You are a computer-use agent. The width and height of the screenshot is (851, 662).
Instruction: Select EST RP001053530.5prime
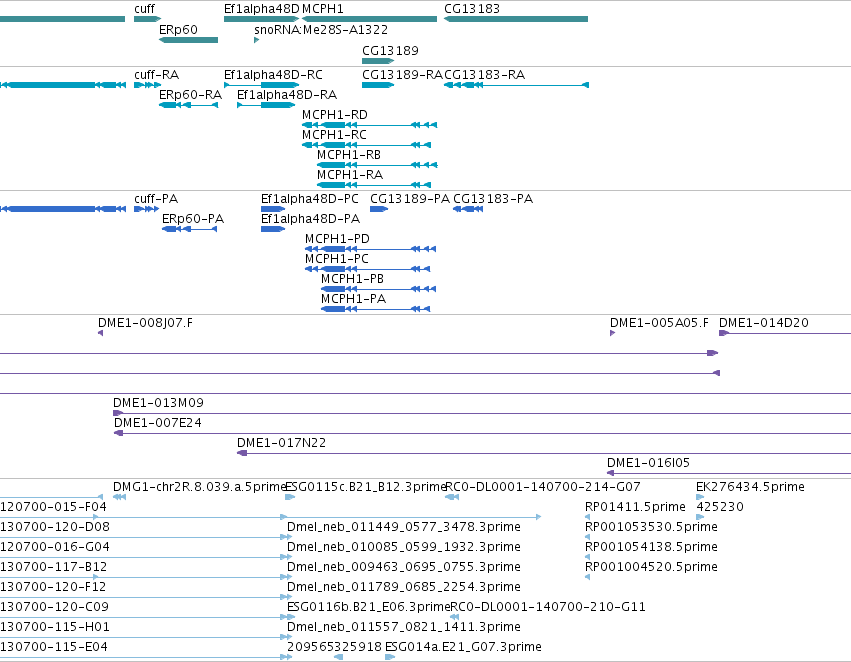tap(651, 527)
